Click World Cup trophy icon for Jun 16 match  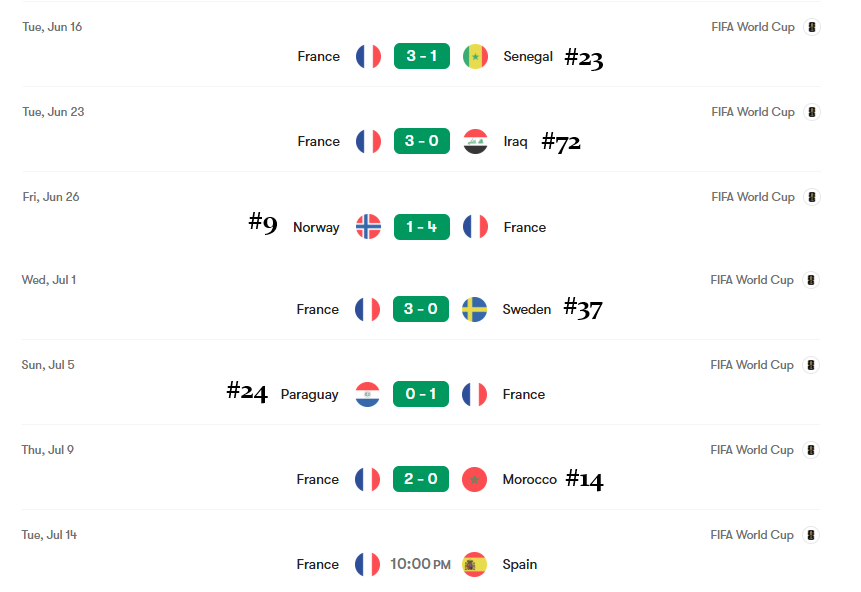point(812,27)
